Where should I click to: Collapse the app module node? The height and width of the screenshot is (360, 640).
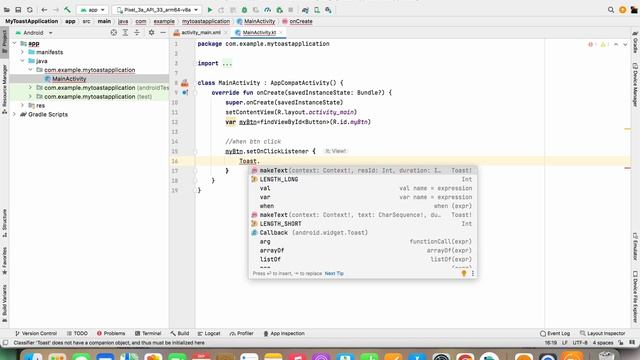pos(15,43)
